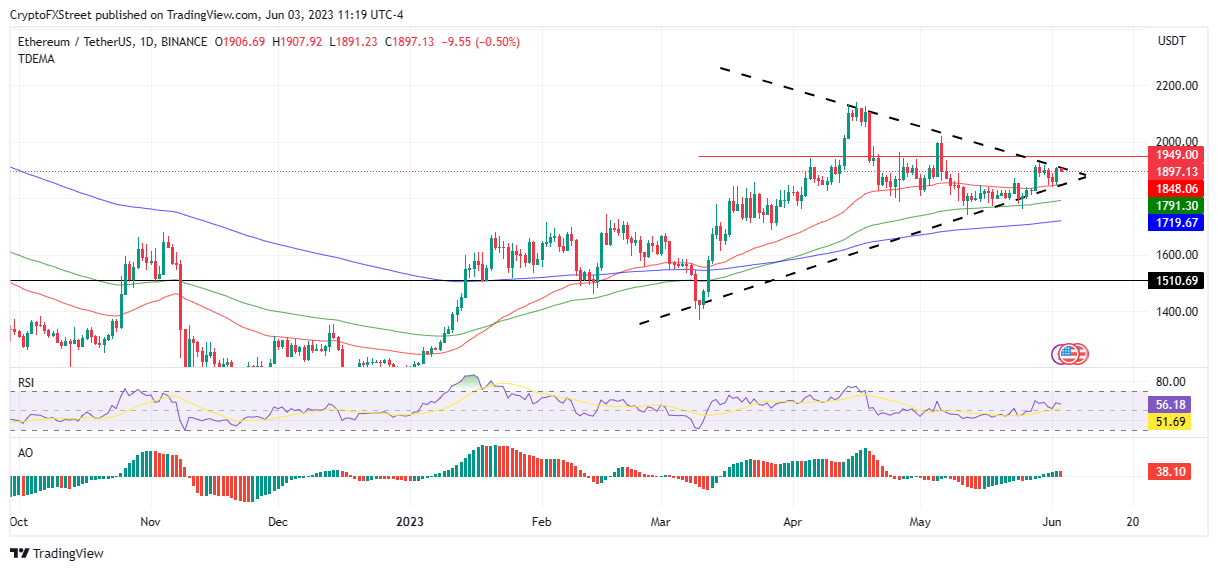This screenshot has height=571, width=1218.
Task: Click the RSI indicator title
Action: (x=26, y=381)
